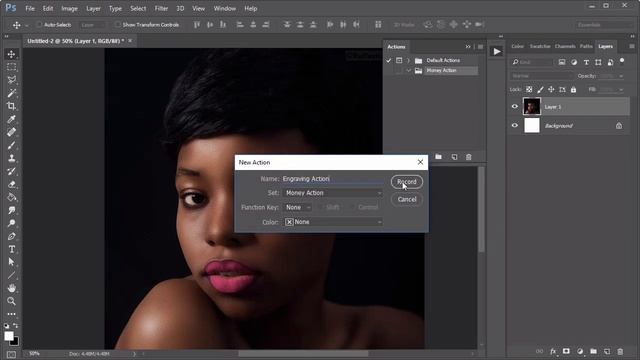Open the Opacity dropdown arrow
The height and width of the screenshot is (360, 640).
pos(621,76)
